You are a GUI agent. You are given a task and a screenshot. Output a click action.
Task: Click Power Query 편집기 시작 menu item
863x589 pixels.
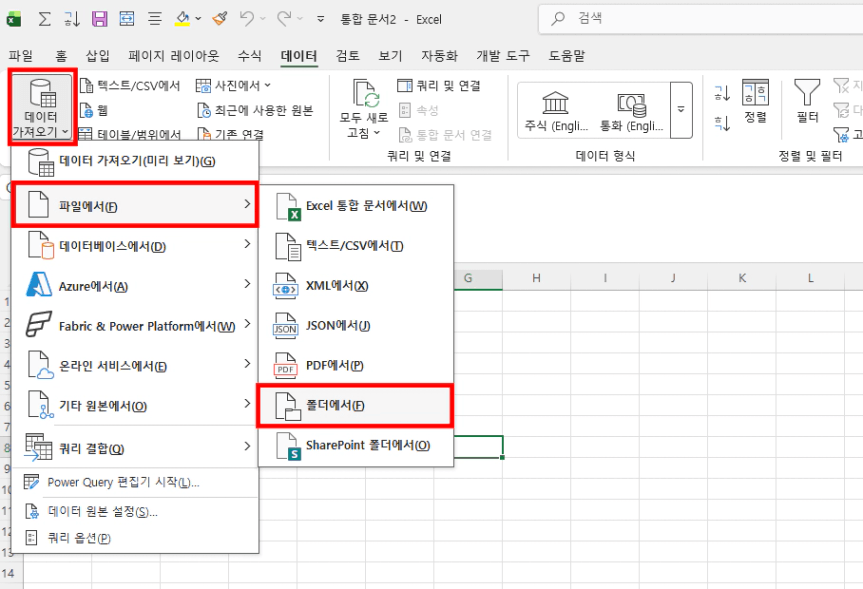(123, 483)
